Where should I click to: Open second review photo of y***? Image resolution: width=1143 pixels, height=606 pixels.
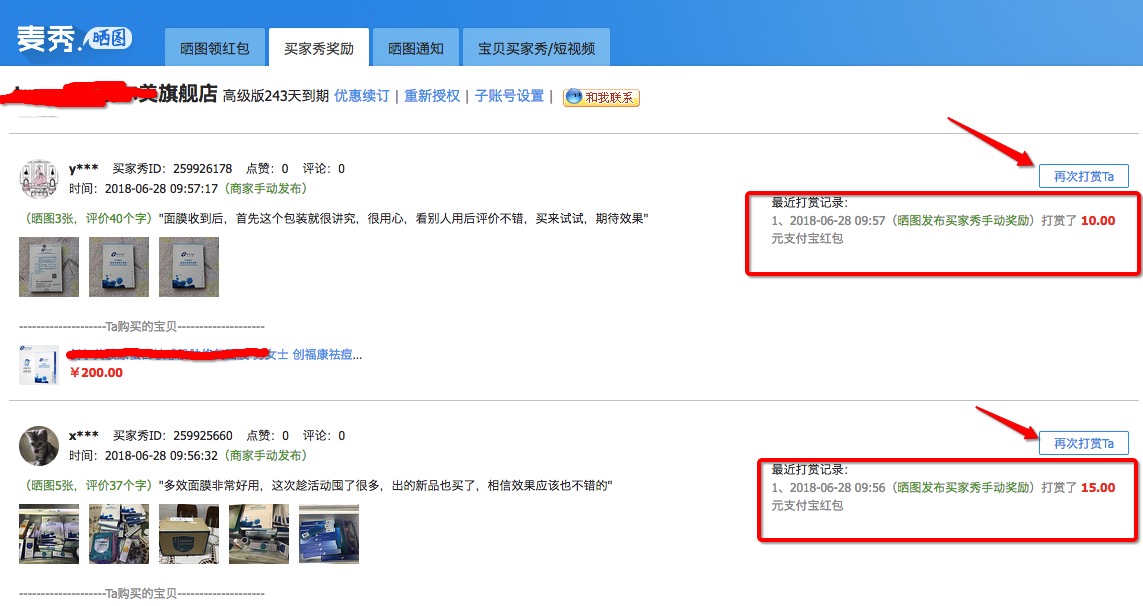click(x=119, y=267)
